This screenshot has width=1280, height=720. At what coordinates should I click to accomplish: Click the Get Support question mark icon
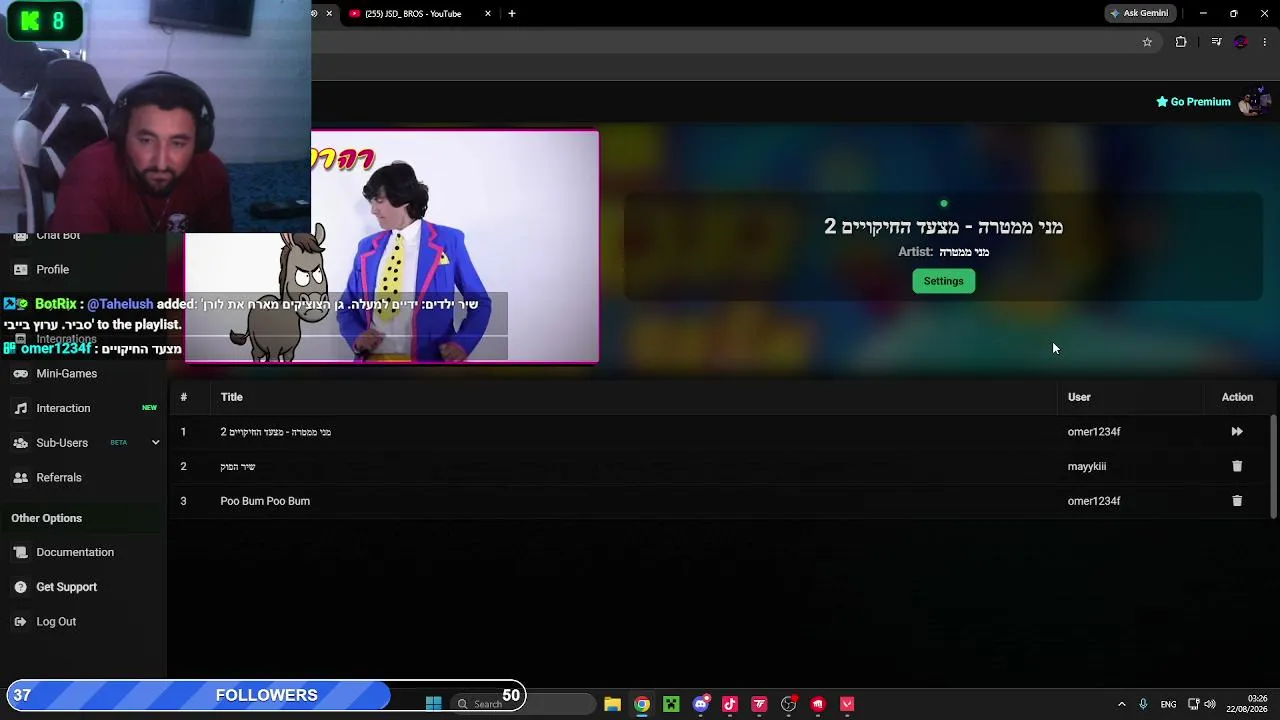coord(20,587)
